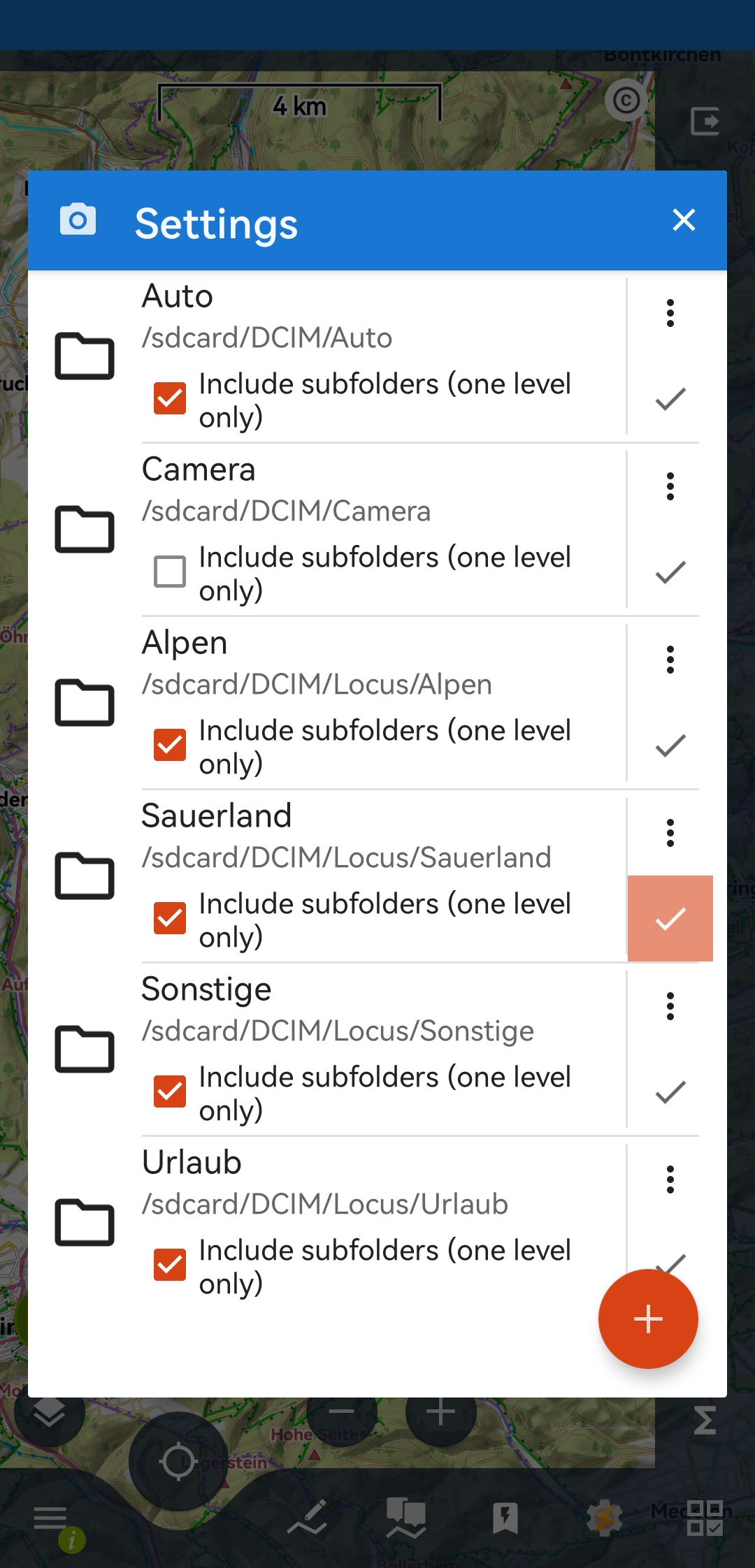This screenshot has height=1568, width=755.
Task: Click the camera icon in Settings header
Action: (x=78, y=221)
